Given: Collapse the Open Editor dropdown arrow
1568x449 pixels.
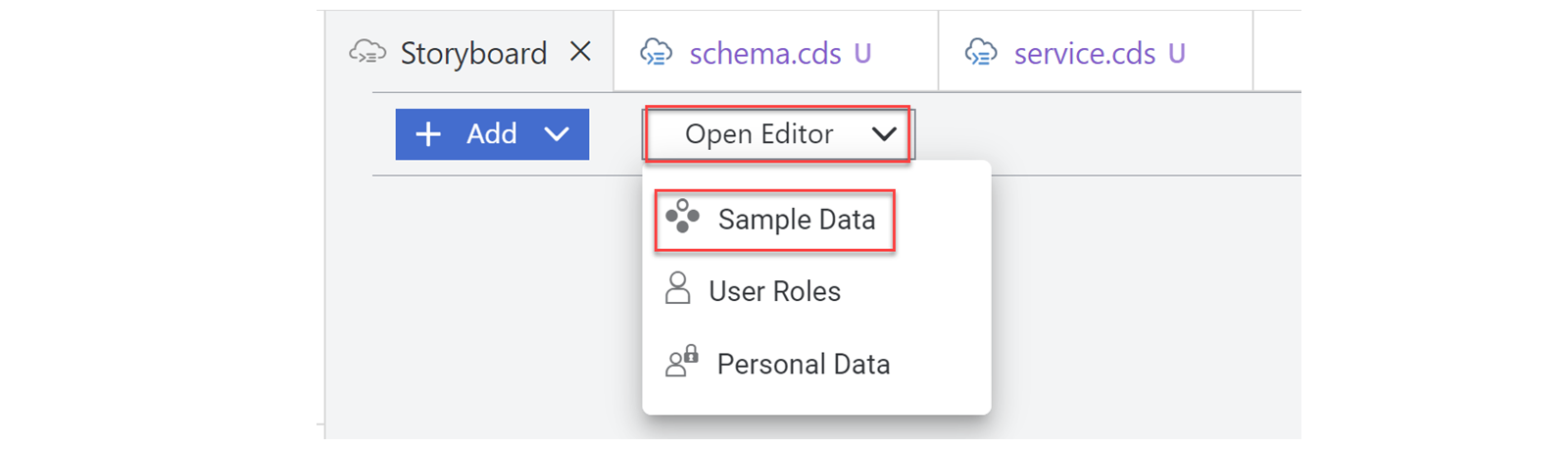Looking at the screenshot, I should point(884,134).
